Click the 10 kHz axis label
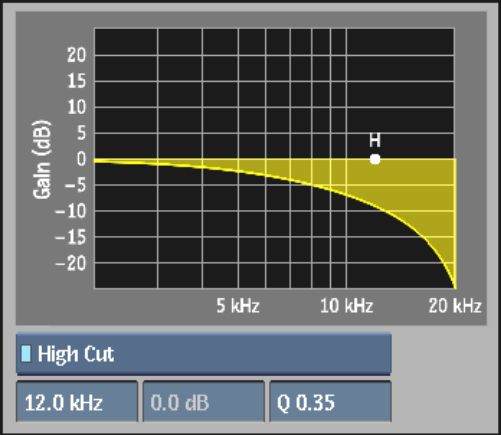The image size is (501, 435). pyautogui.click(x=347, y=305)
